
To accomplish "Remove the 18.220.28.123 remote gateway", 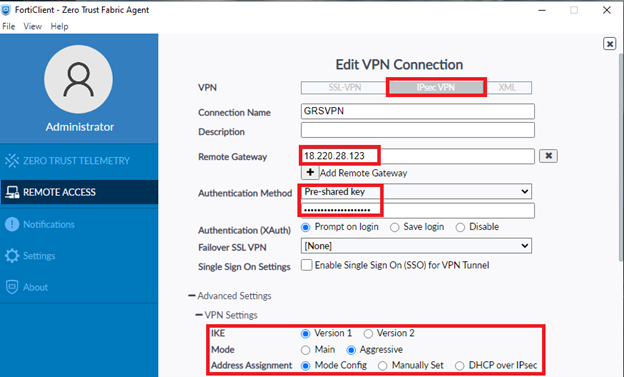I will [548, 156].
